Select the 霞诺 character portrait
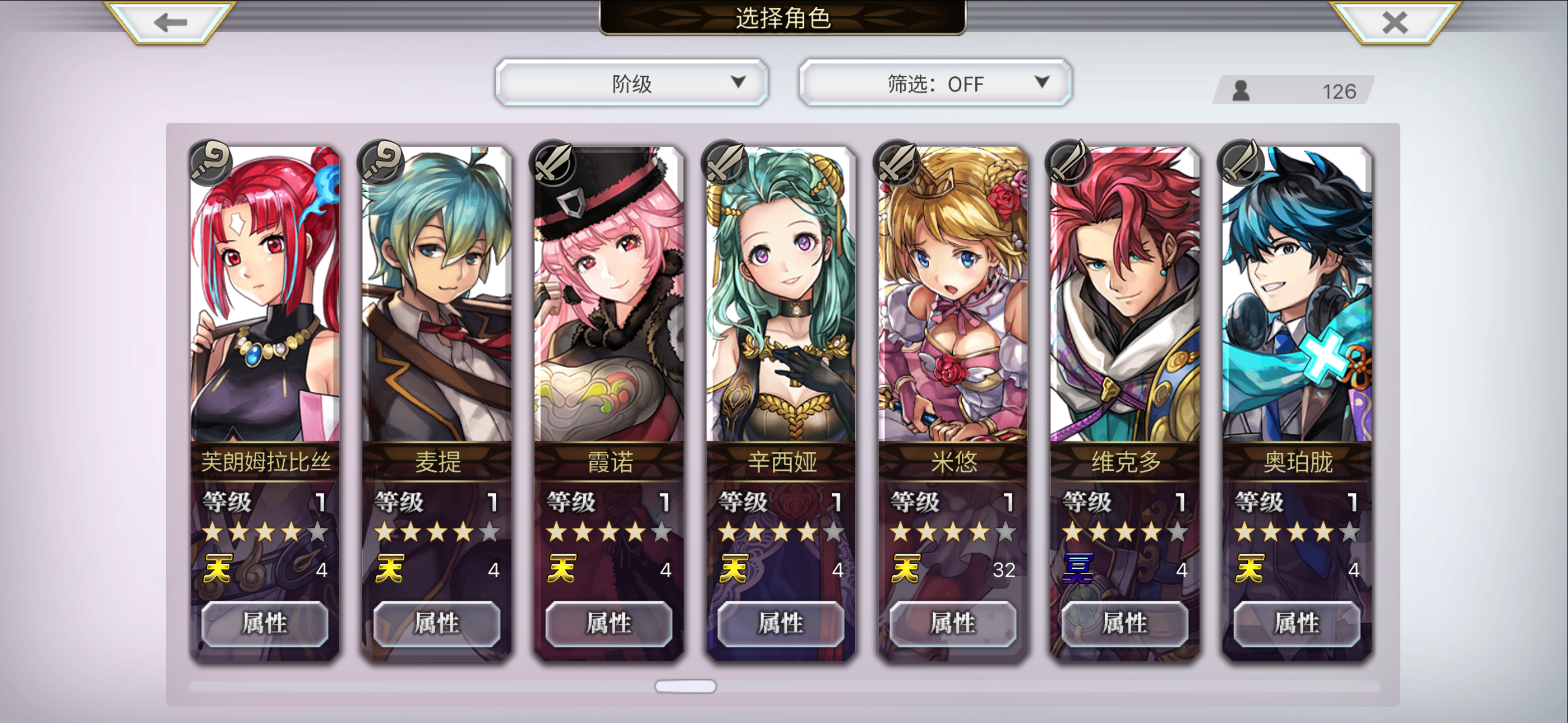 coord(608,295)
